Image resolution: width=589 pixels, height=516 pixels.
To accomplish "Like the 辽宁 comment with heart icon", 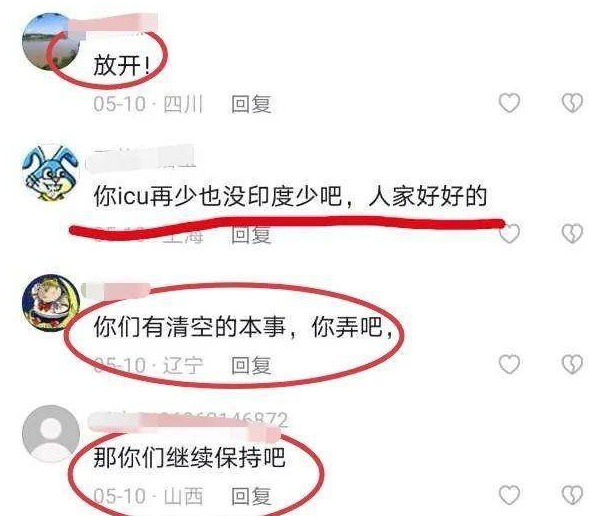I will [509, 364].
